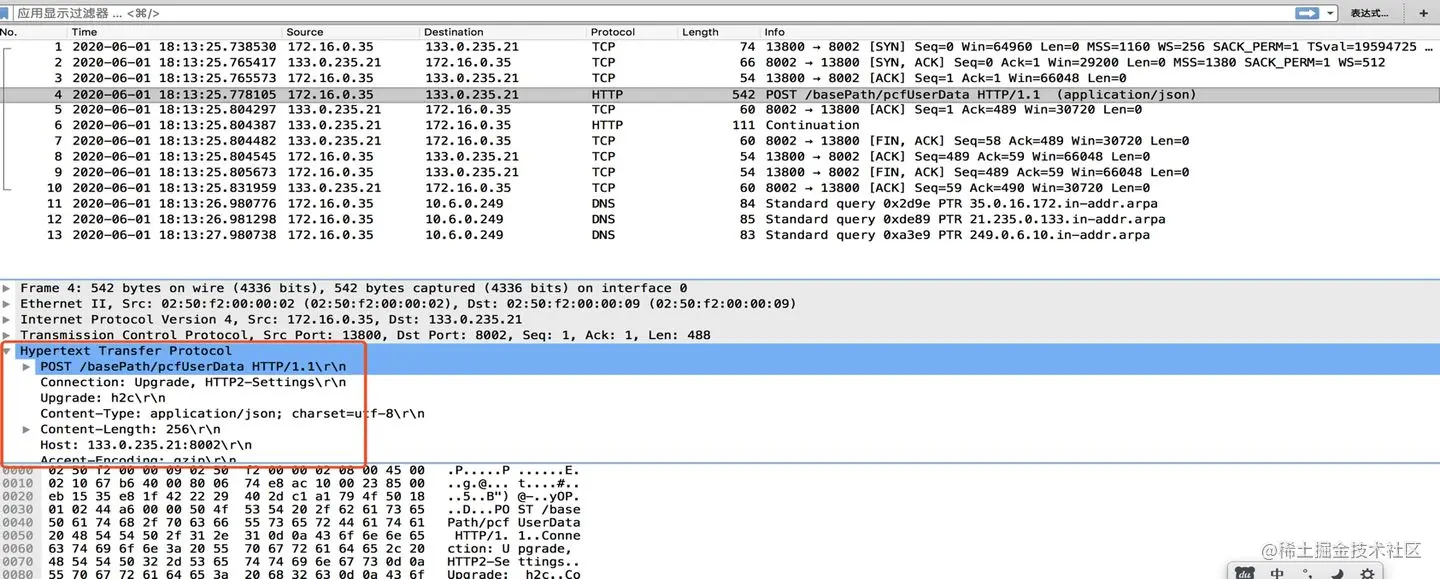Image resolution: width=1440 pixels, height=579 pixels.
Task: Sort packets by Source column header
Action: [351, 32]
